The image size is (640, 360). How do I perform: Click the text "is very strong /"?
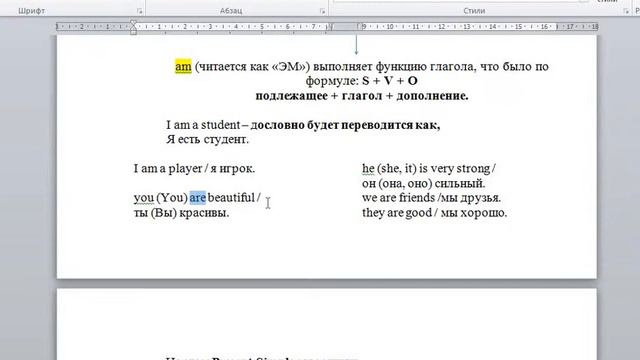point(457,169)
